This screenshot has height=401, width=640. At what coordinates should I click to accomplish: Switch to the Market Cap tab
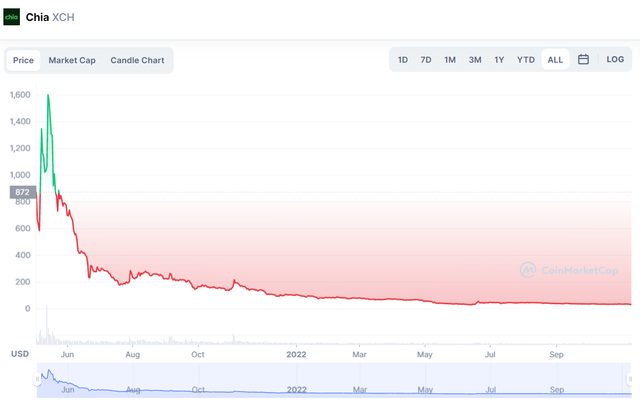point(72,60)
